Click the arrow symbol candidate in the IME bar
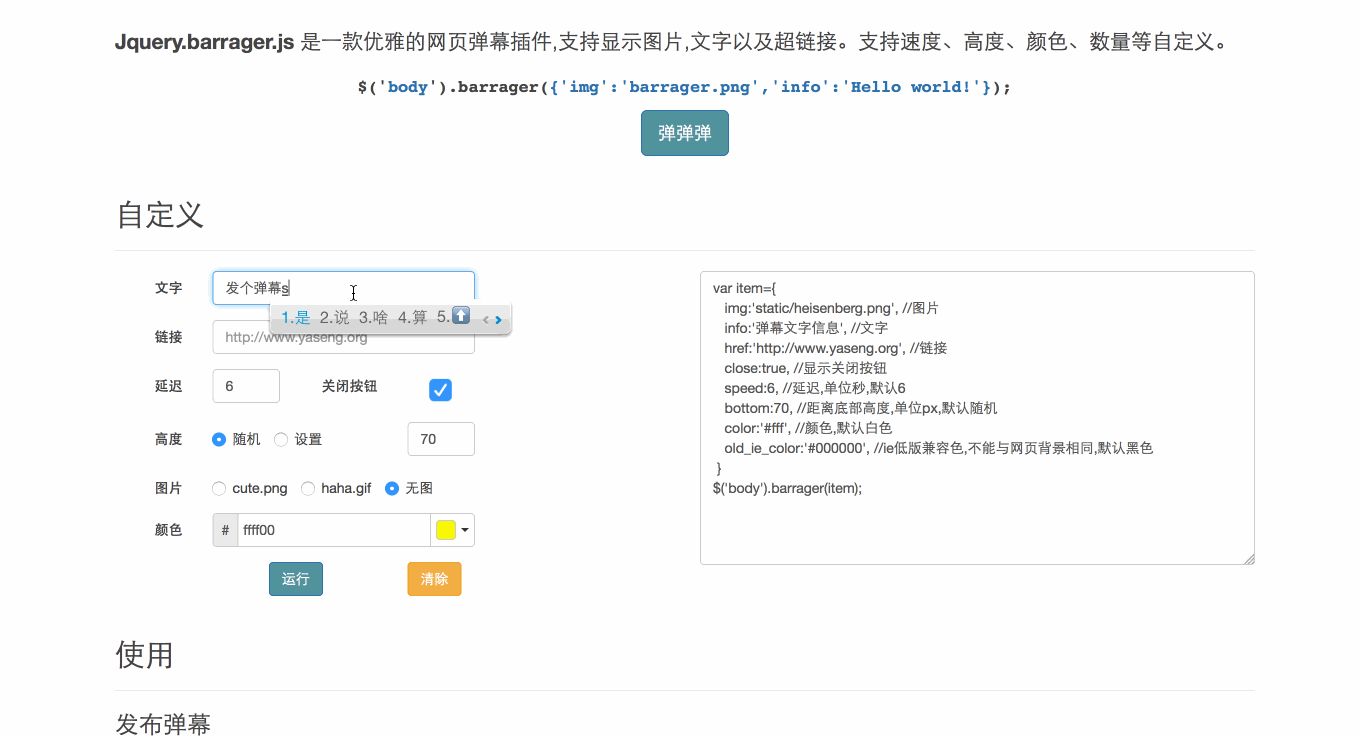The width and height of the screenshot is (1361, 736). [459, 317]
